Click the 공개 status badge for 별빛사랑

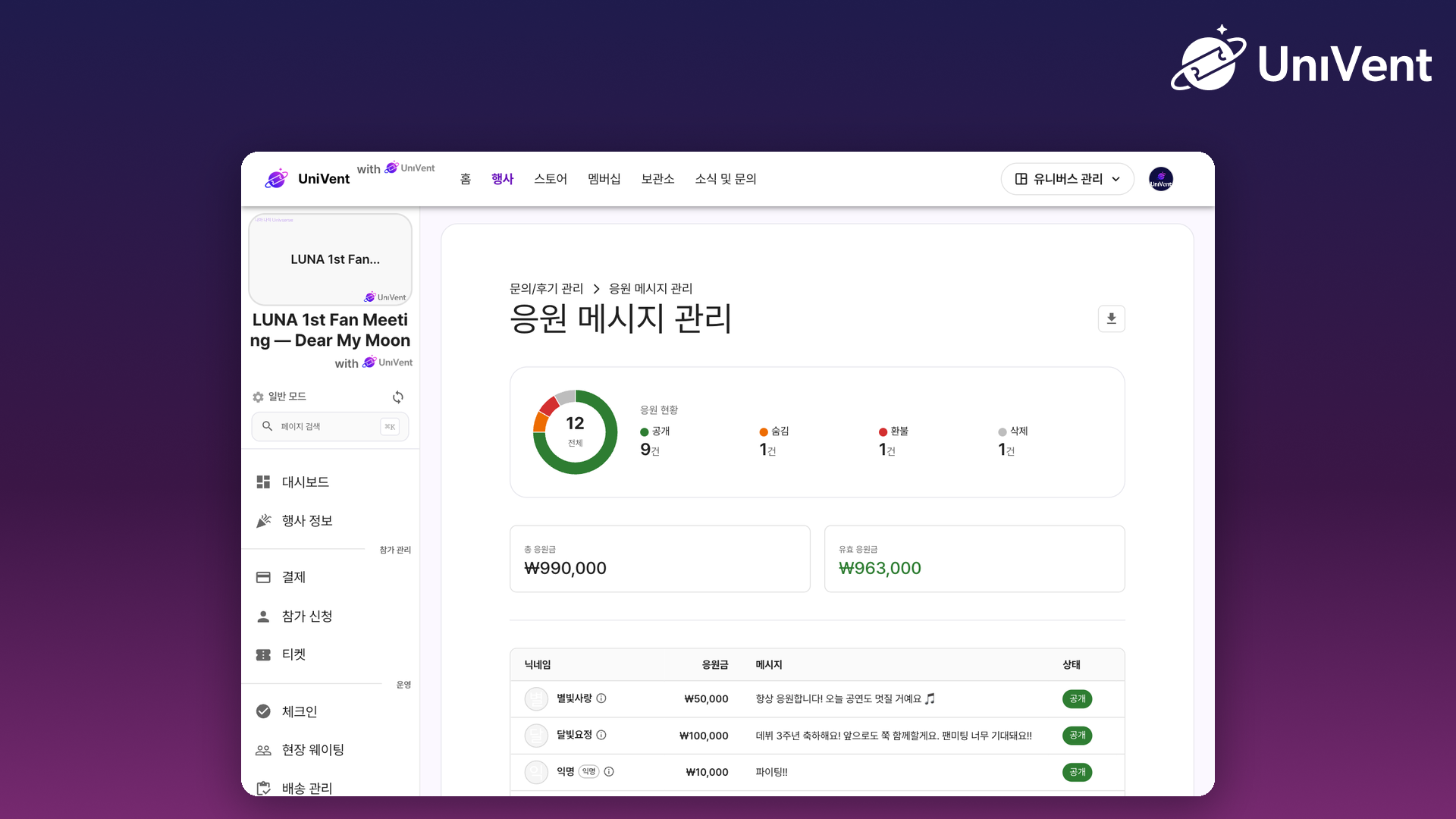[1077, 698]
